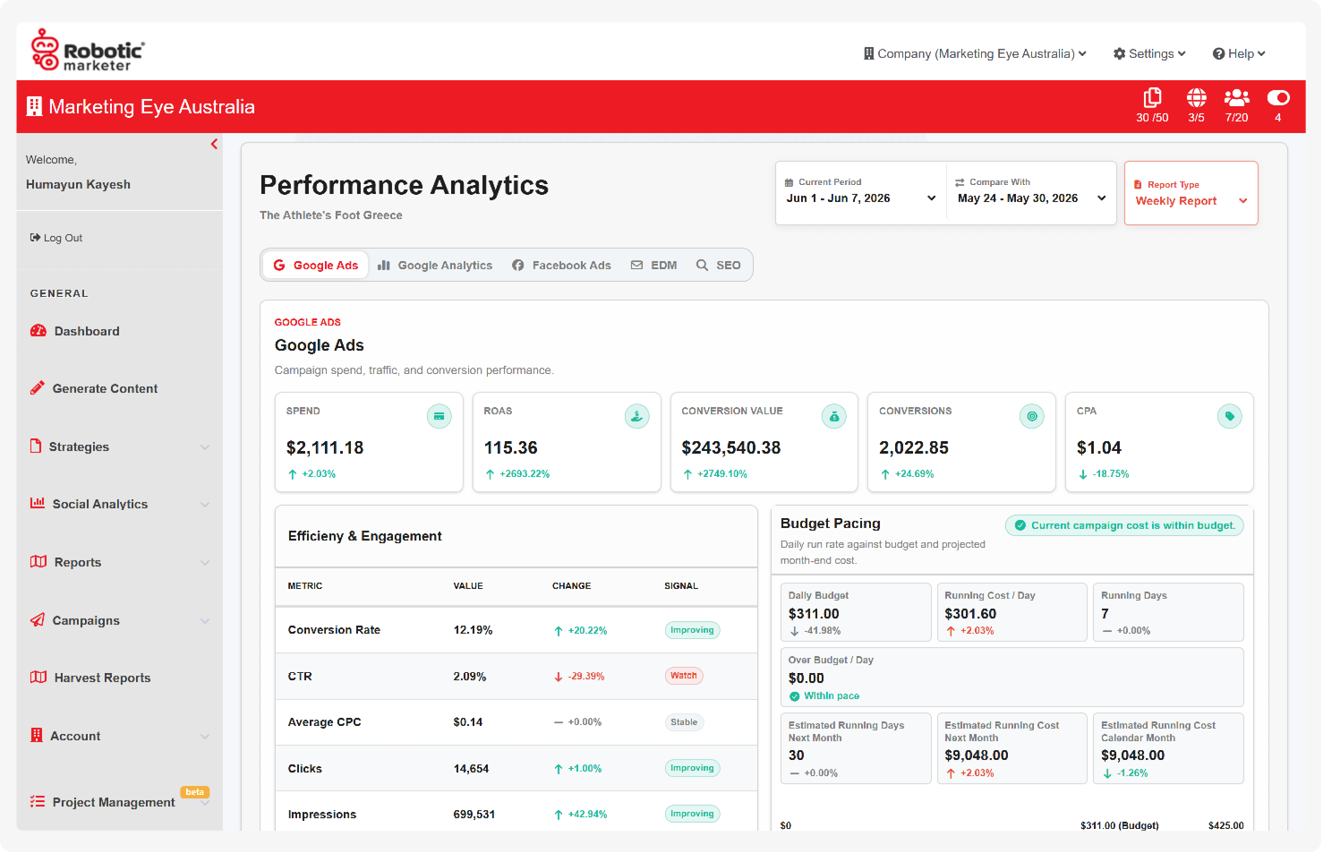Click the Account building icon

pos(36,735)
